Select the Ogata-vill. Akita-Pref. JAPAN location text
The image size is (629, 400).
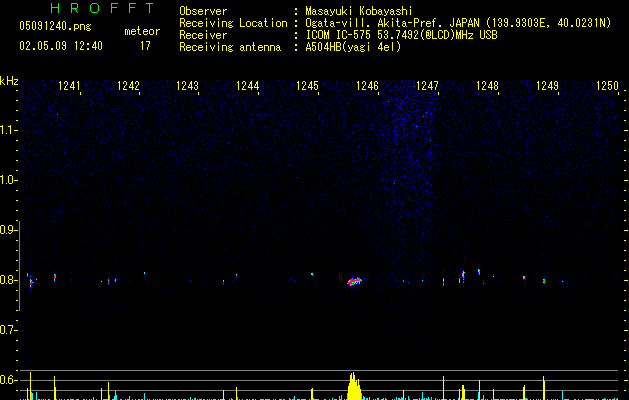point(458,23)
